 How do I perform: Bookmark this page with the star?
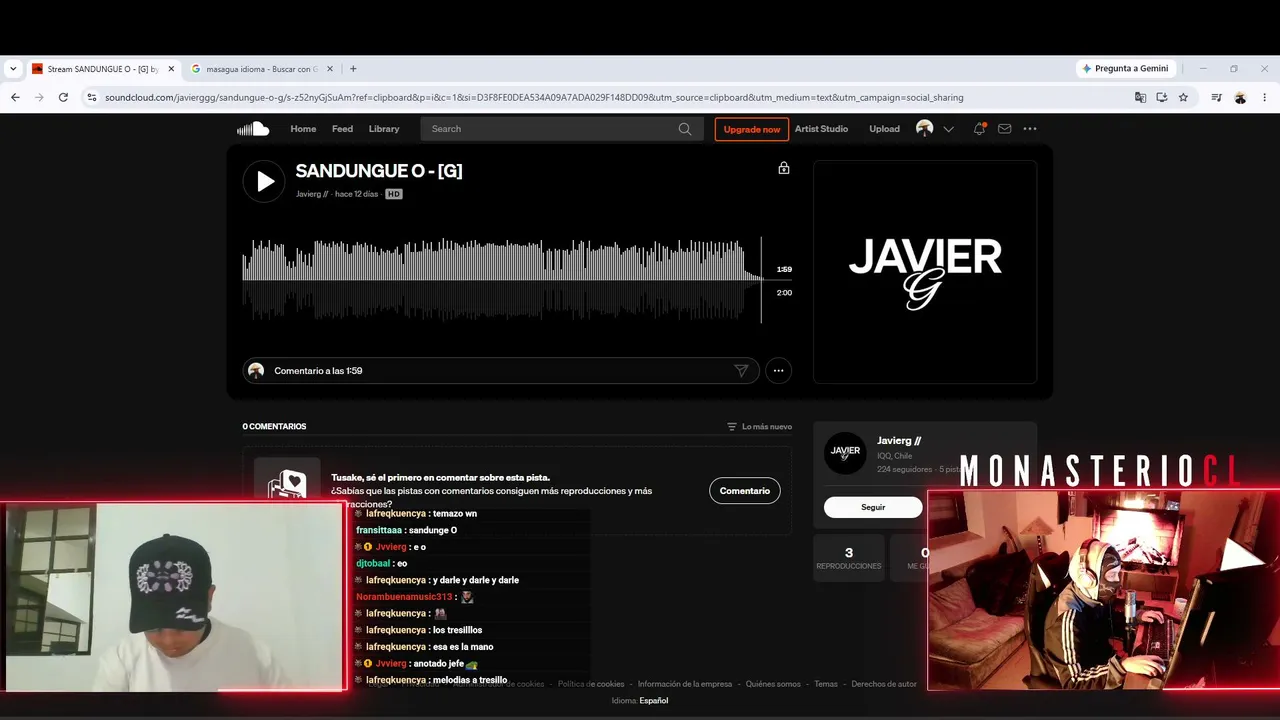(1183, 98)
